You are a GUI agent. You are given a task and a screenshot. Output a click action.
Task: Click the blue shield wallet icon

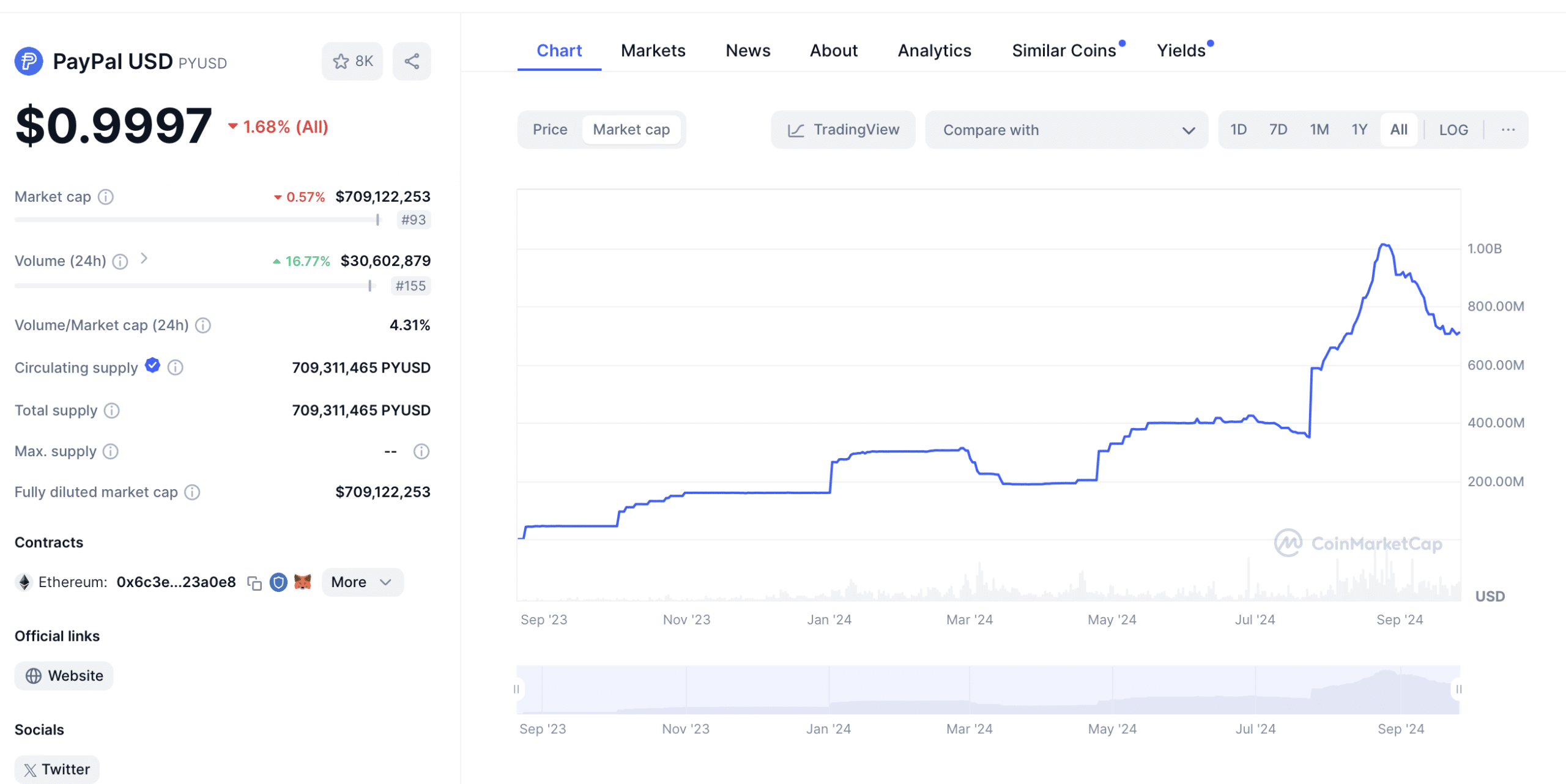coord(278,582)
